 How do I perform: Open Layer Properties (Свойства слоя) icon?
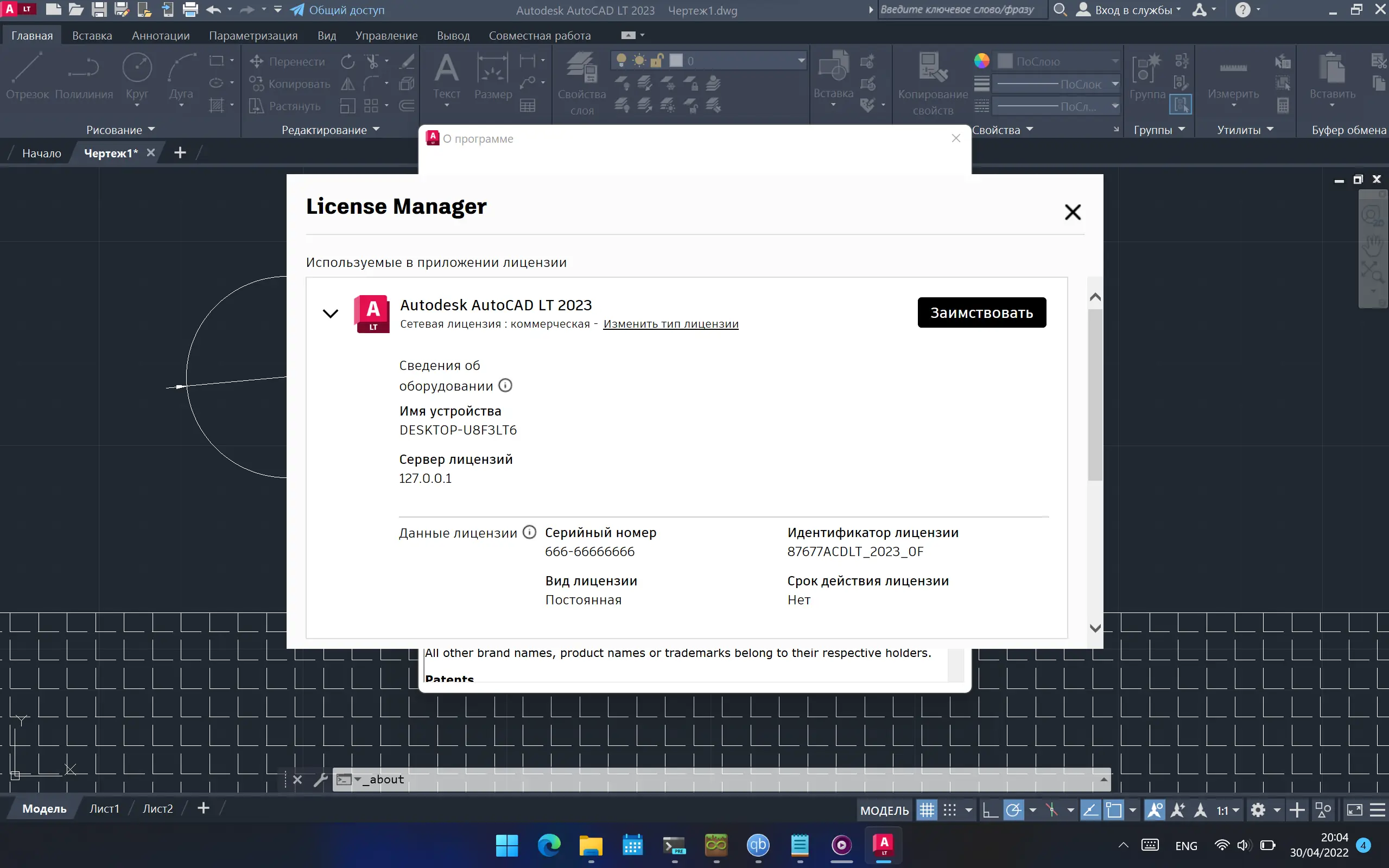point(581,69)
